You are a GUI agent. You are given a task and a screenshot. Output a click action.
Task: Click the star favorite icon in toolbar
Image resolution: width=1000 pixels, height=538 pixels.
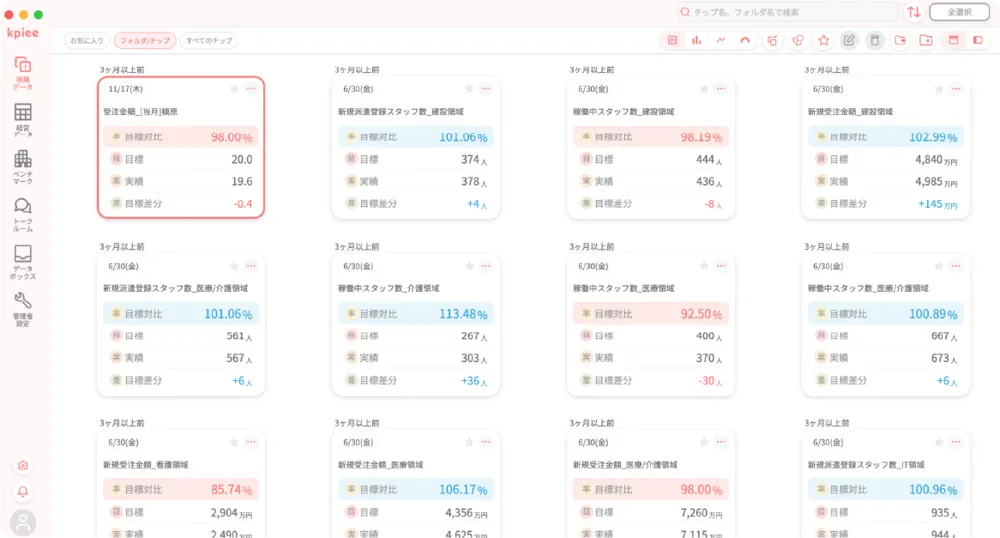823,40
